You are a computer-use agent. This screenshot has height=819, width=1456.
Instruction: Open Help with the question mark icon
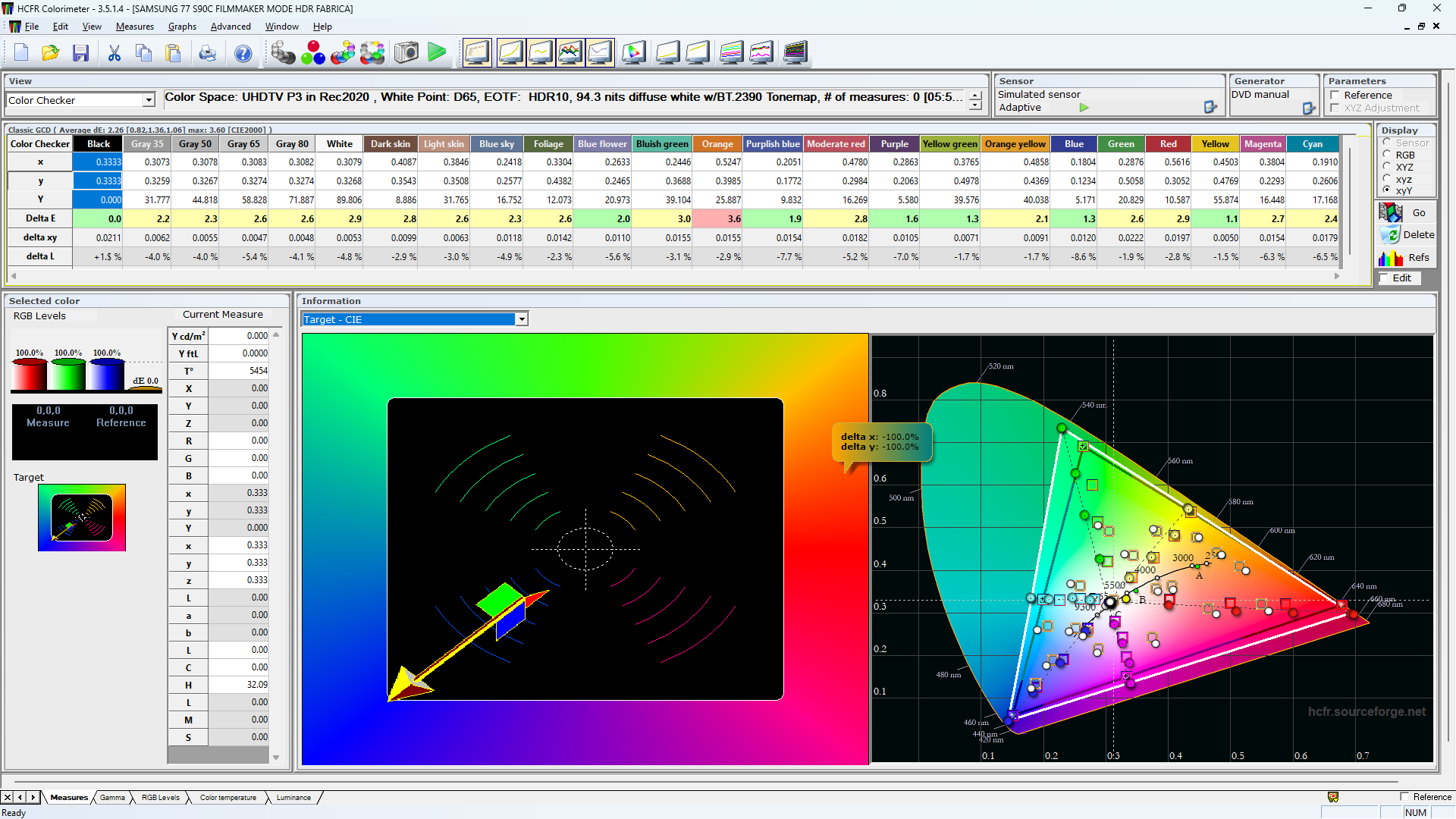243,53
